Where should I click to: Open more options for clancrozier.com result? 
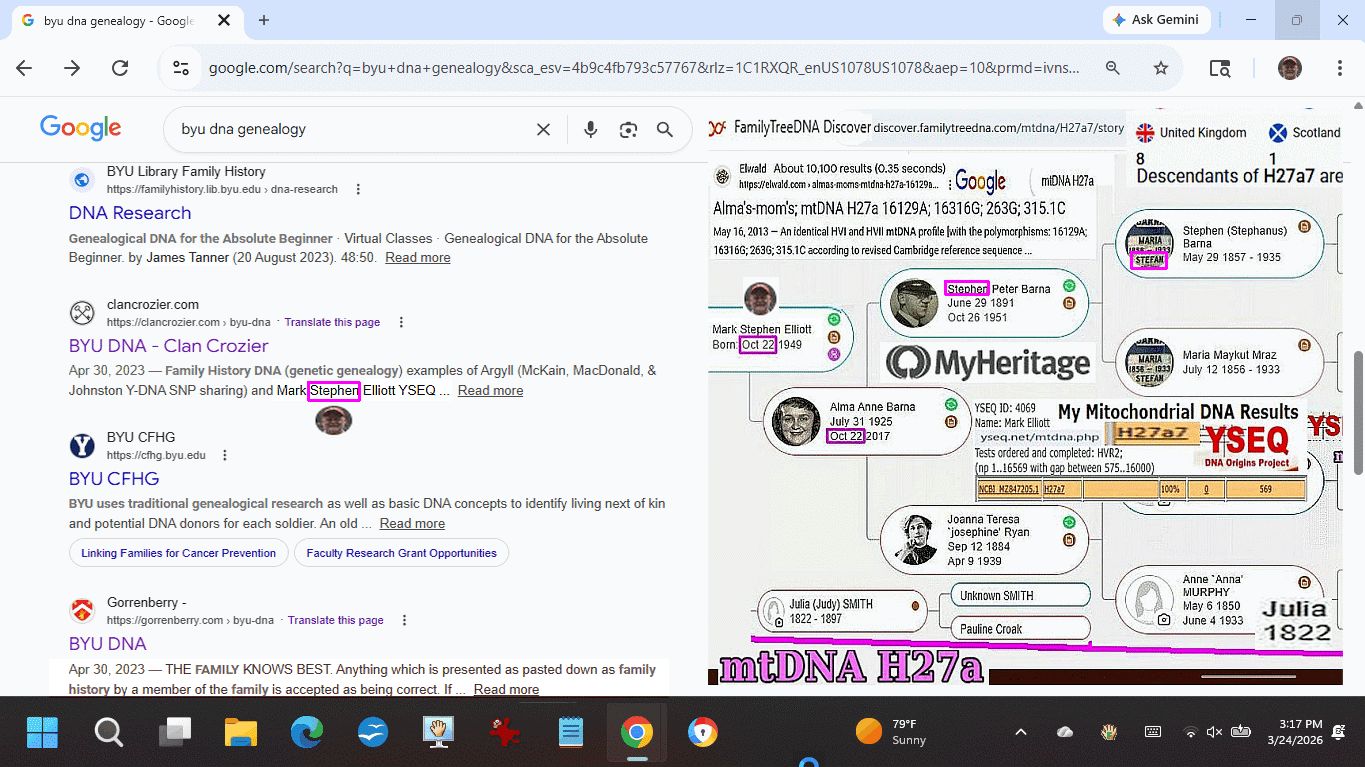401,322
